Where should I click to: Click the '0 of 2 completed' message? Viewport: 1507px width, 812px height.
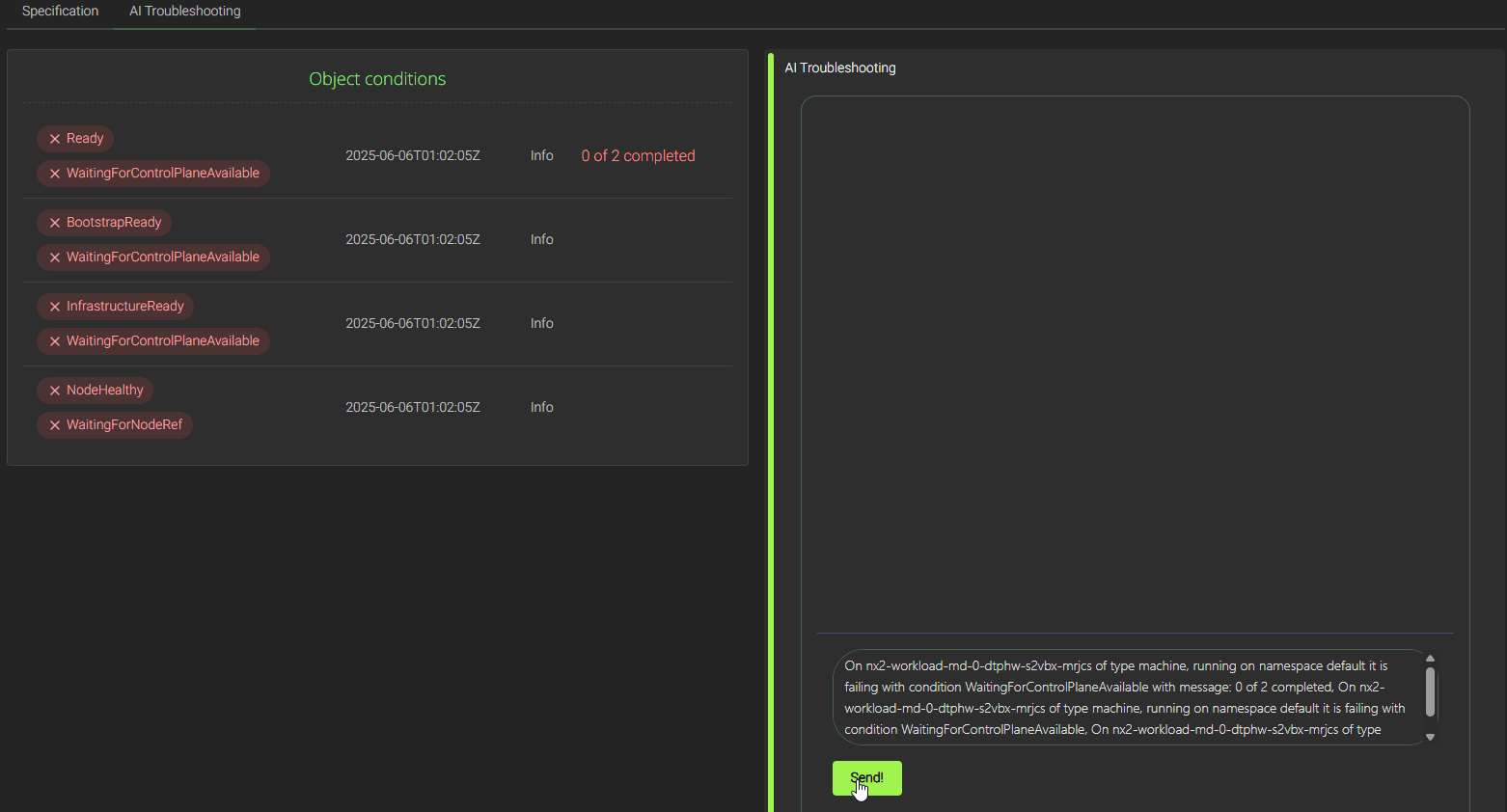click(x=638, y=156)
